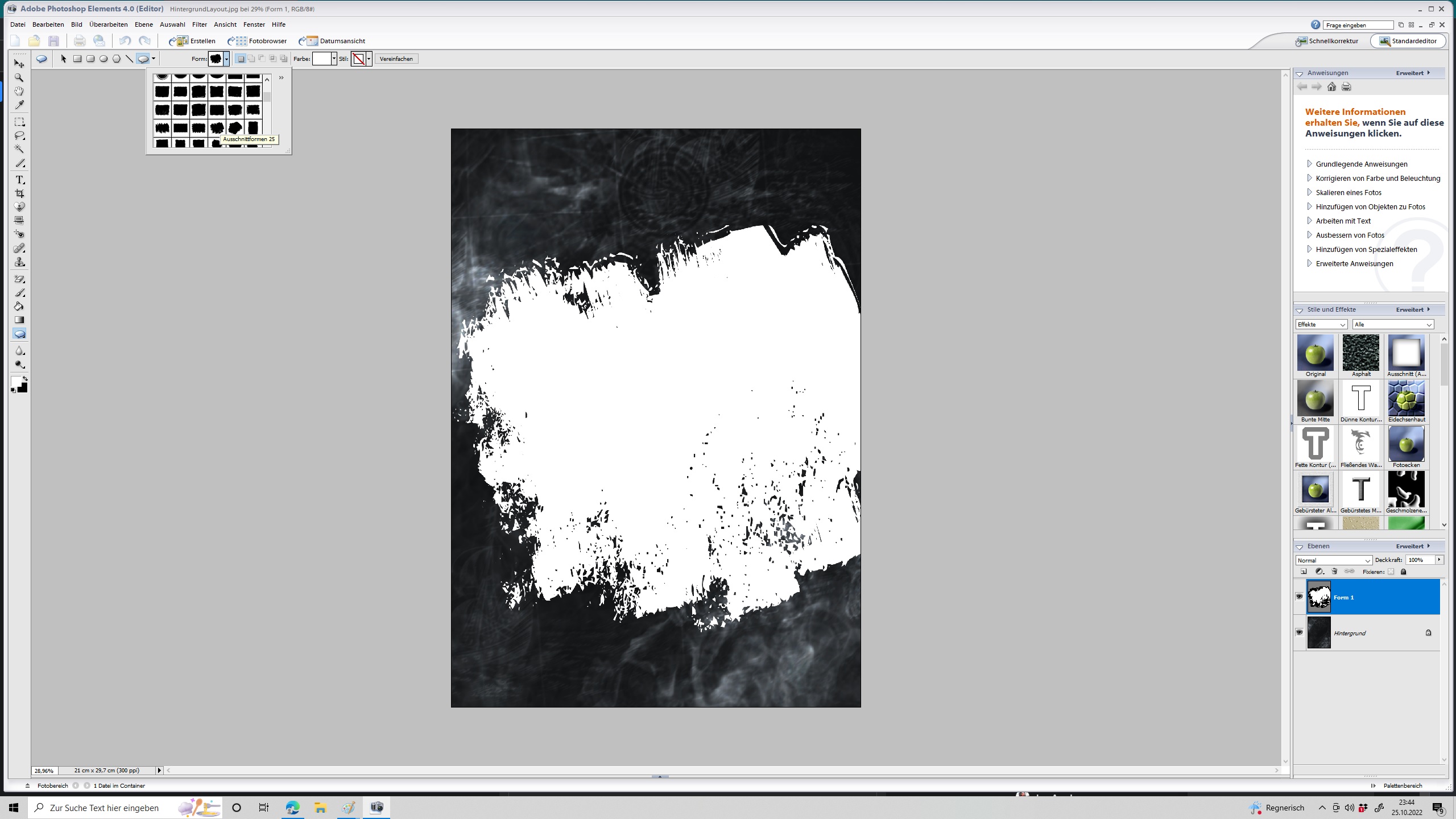Viewport: 1456px width, 819px height.
Task: Create a new layer icon
Action: (x=1304, y=572)
